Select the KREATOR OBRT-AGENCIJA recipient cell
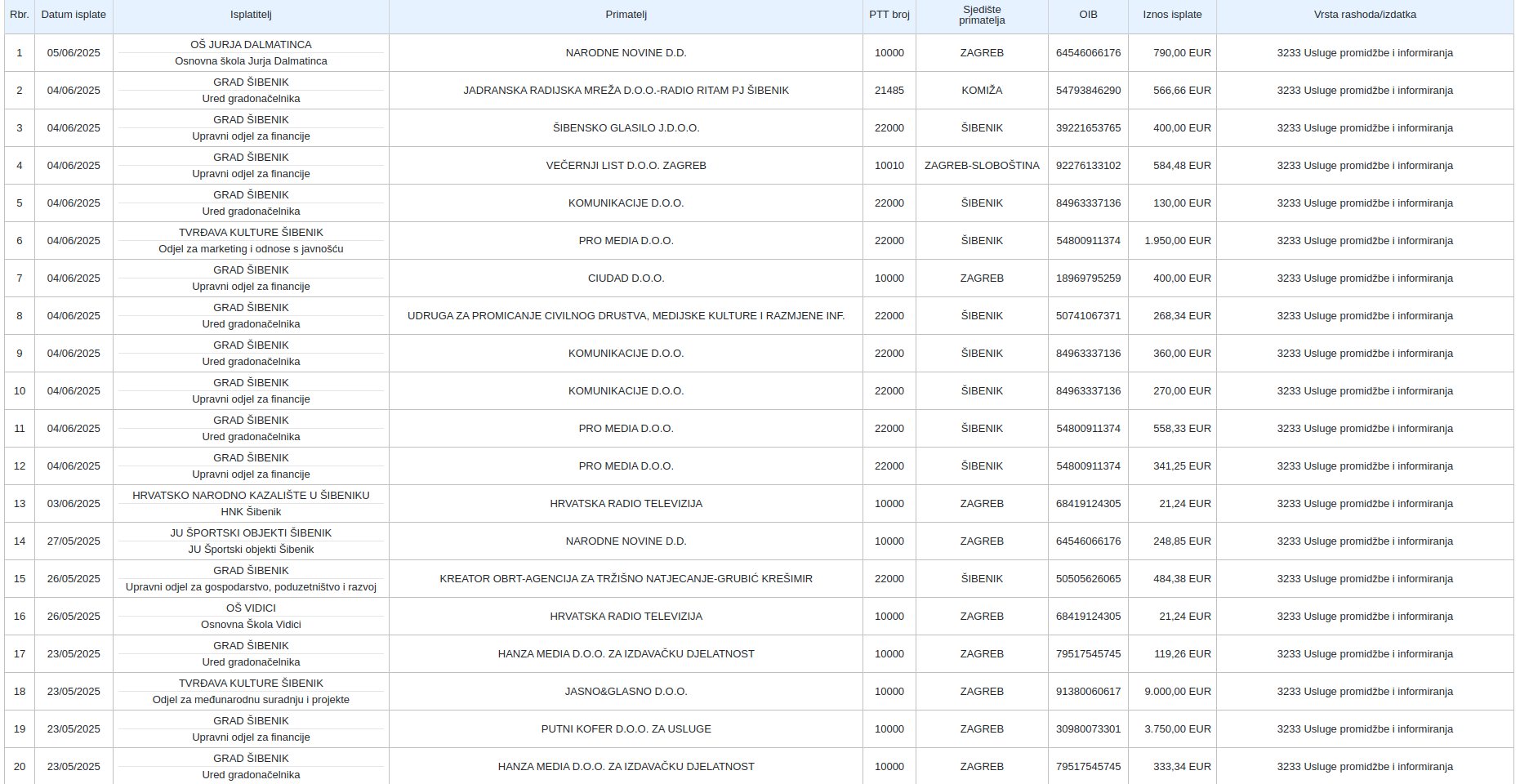 pos(626,579)
